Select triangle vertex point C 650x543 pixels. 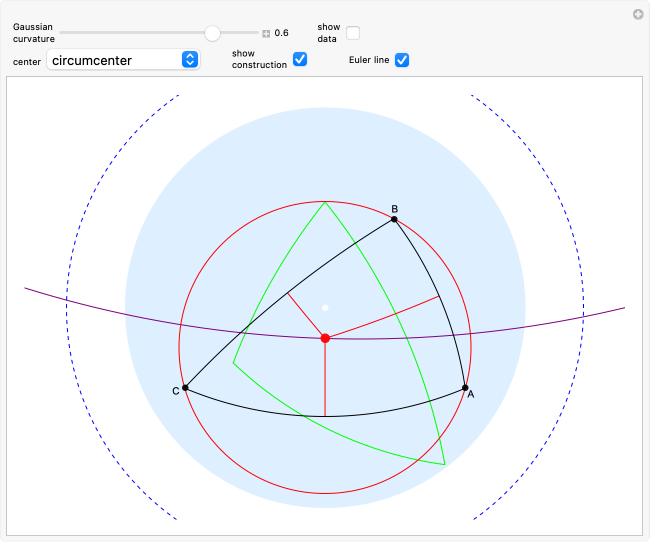185,388
